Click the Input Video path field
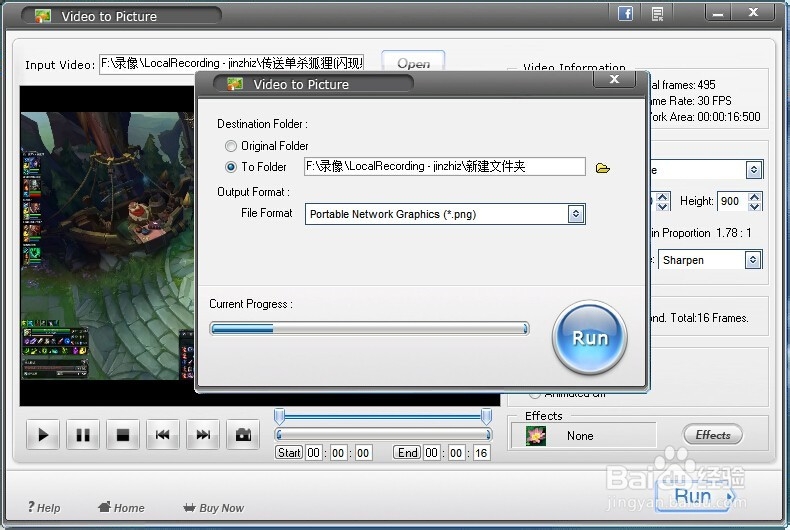 click(231, 63)
